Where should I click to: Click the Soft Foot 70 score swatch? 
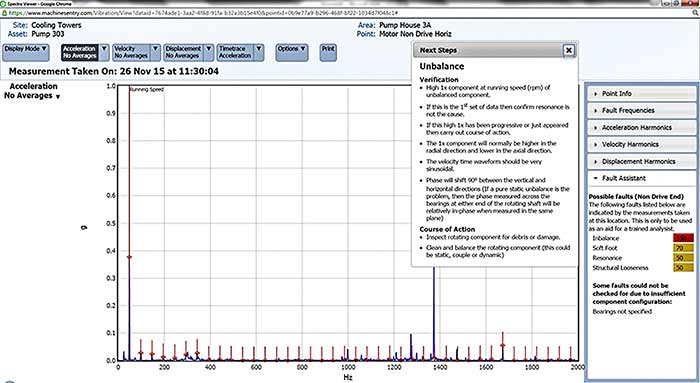(x=683, y=248)
